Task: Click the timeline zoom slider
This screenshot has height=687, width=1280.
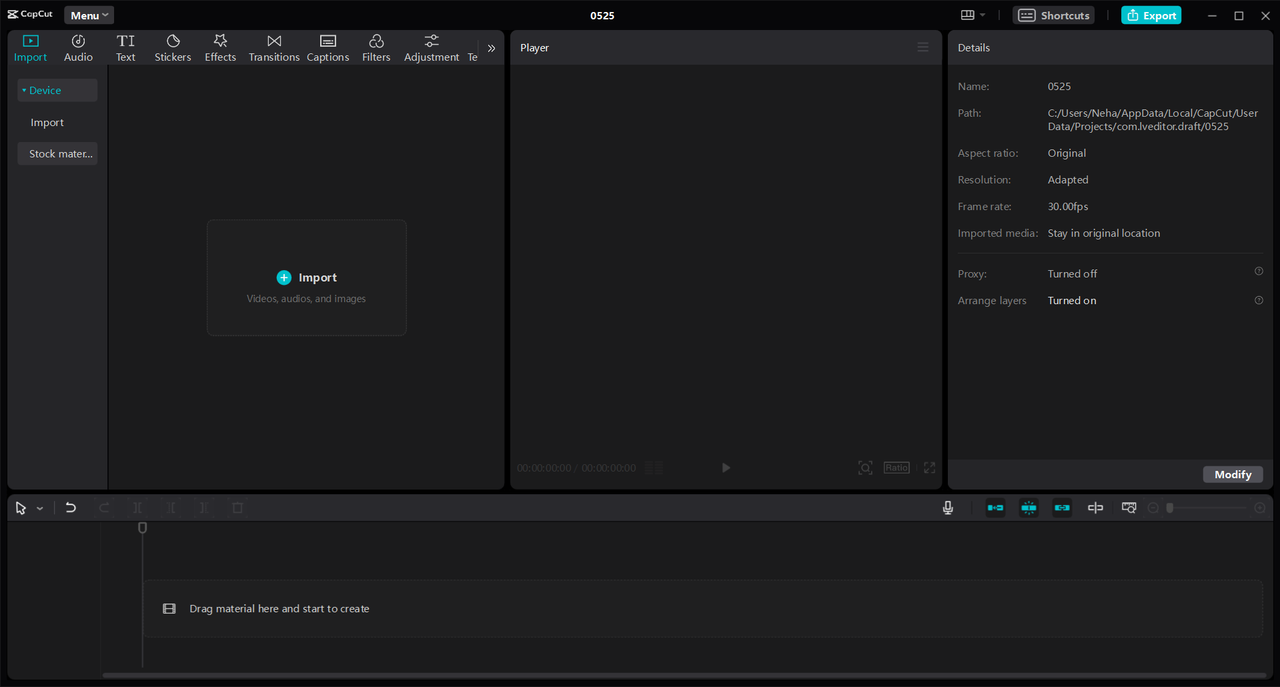Action: click(1207, 508)
